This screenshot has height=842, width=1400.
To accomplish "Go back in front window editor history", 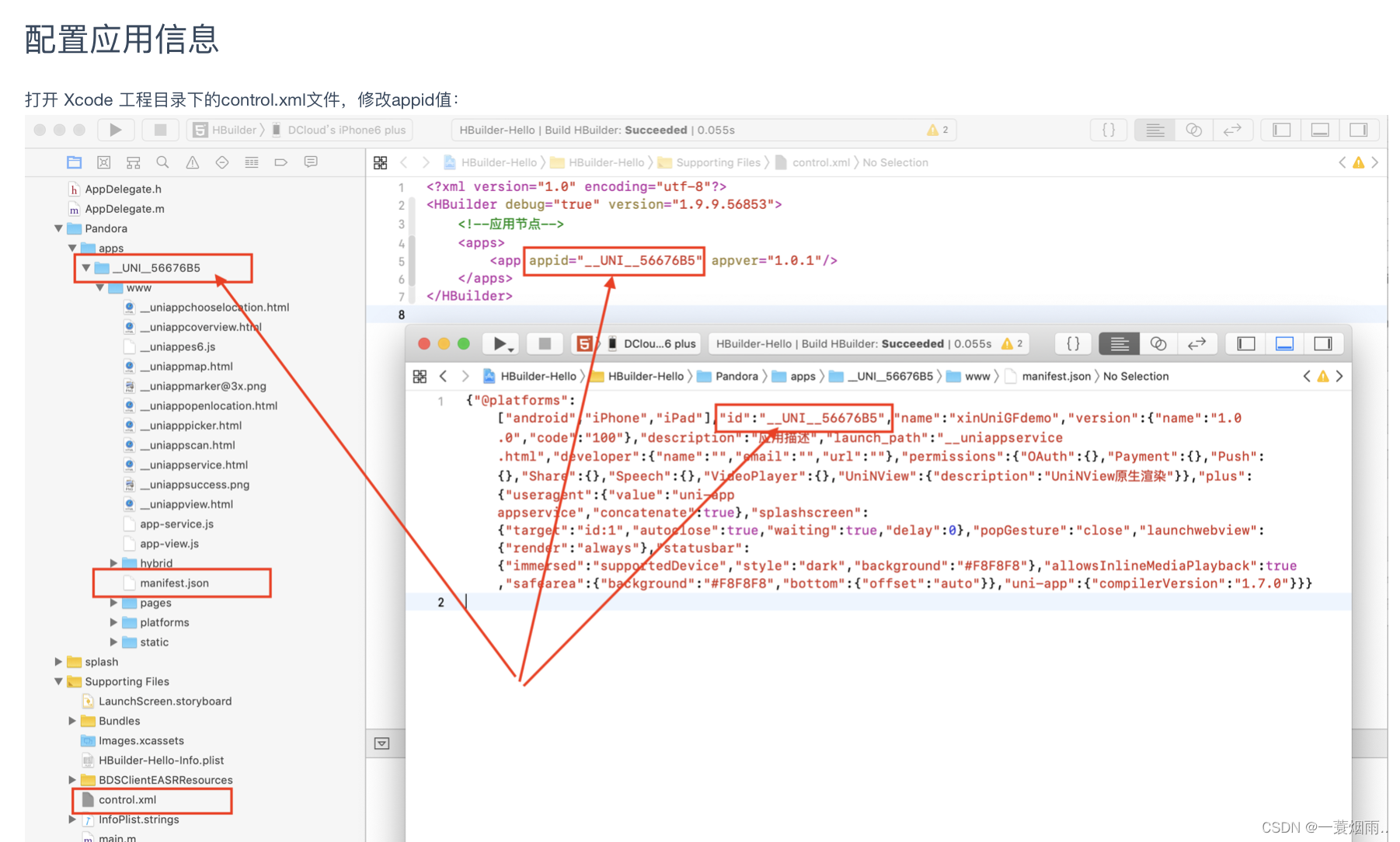I will pyautogui.click(x=444, y=376).
